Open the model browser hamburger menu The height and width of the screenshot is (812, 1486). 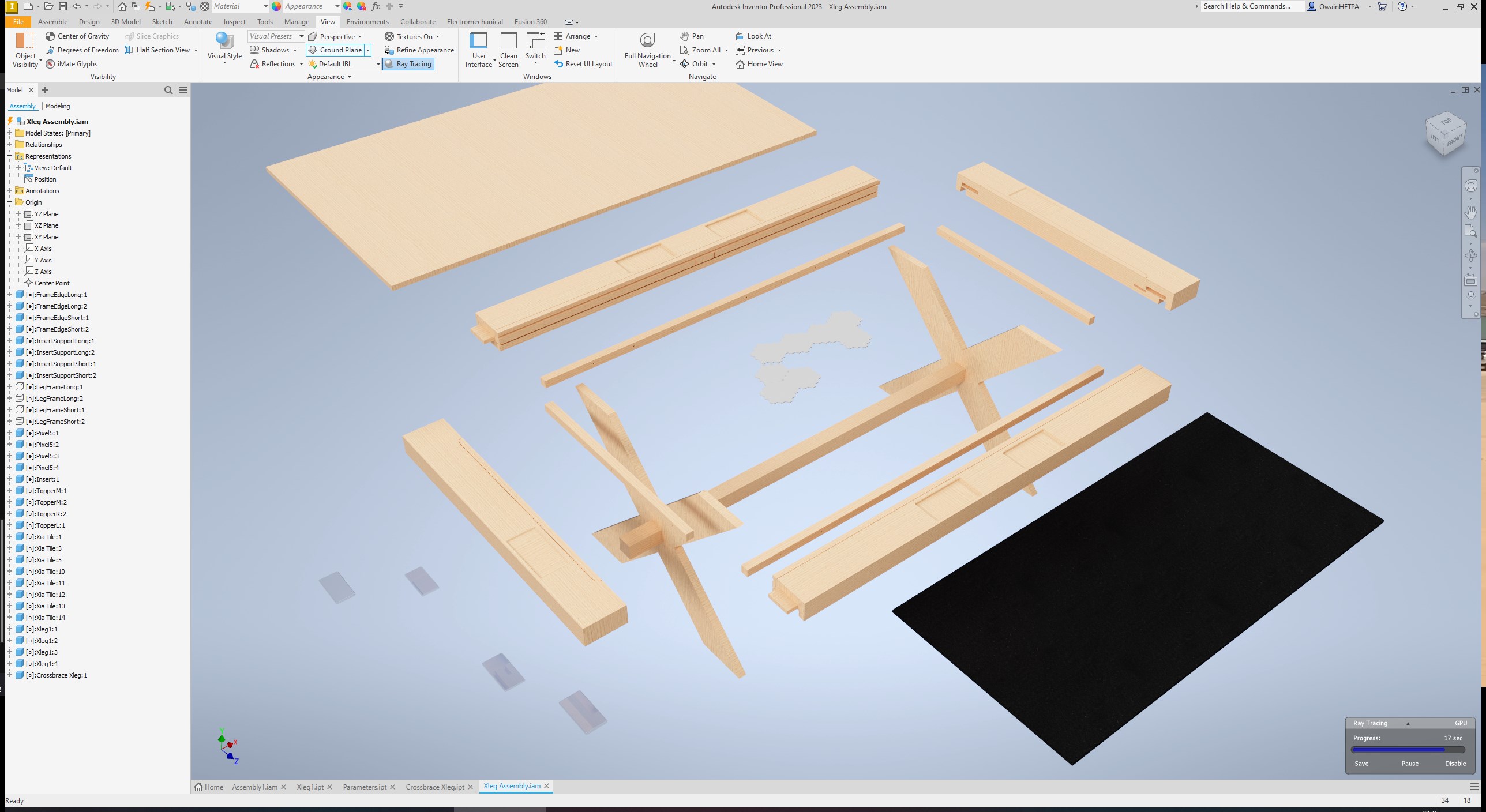tap(183, 90)
